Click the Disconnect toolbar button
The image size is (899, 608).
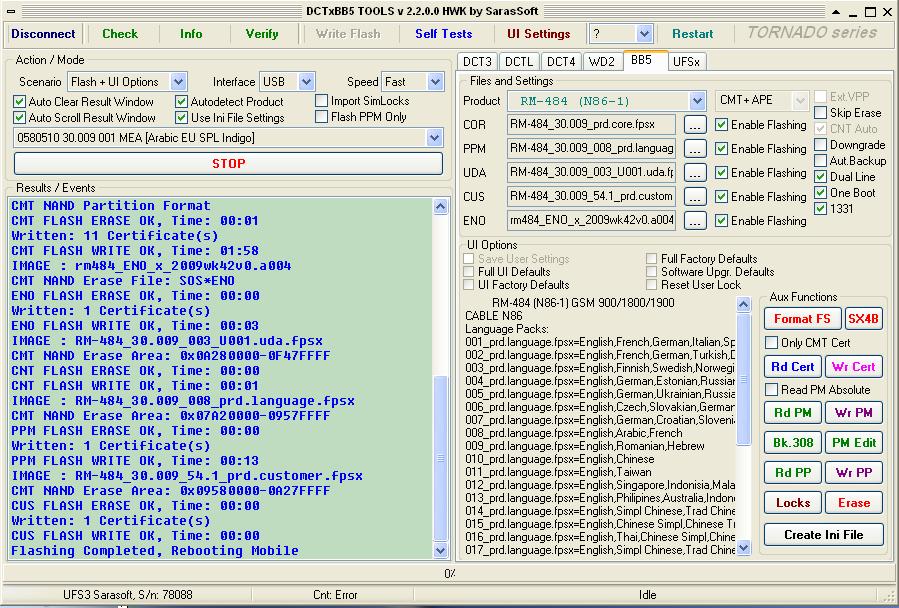[43, 34]
